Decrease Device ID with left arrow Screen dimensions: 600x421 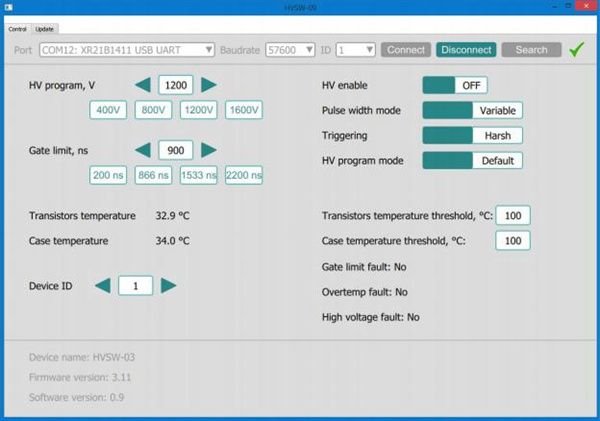click(103, 286)
